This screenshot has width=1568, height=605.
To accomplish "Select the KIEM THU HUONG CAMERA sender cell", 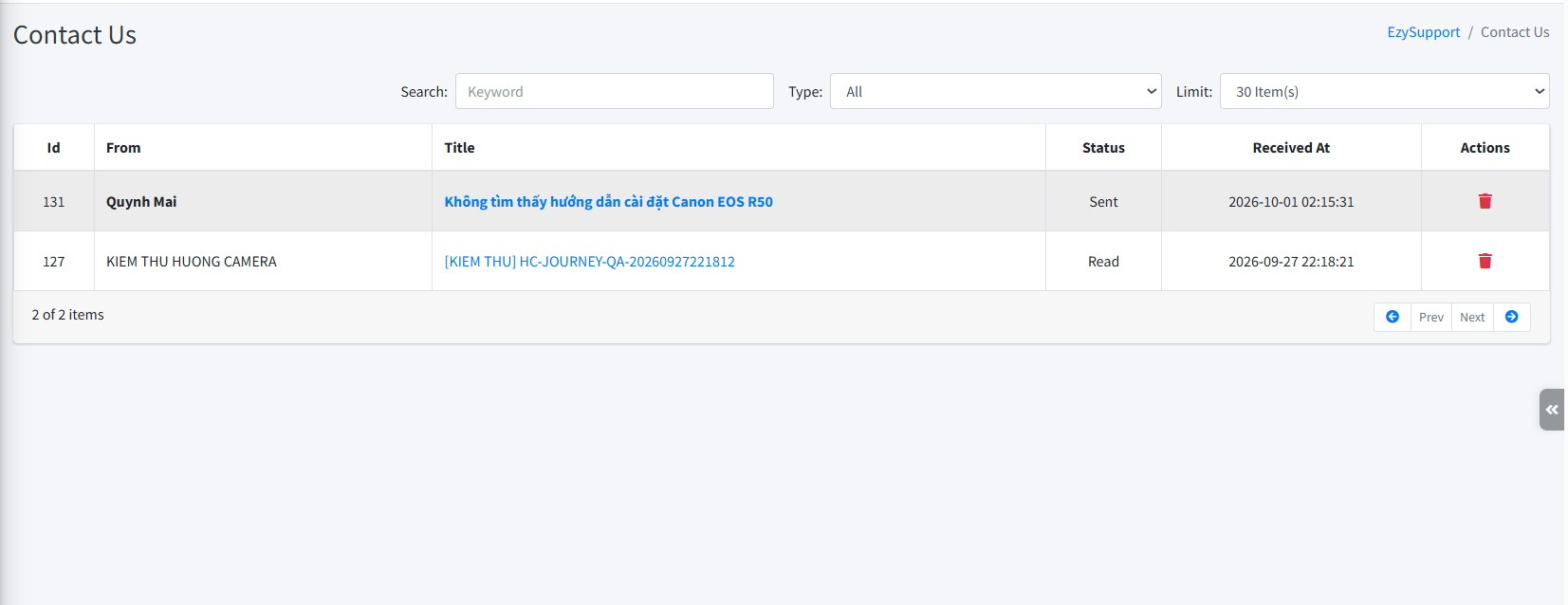I will click(263, 262).
